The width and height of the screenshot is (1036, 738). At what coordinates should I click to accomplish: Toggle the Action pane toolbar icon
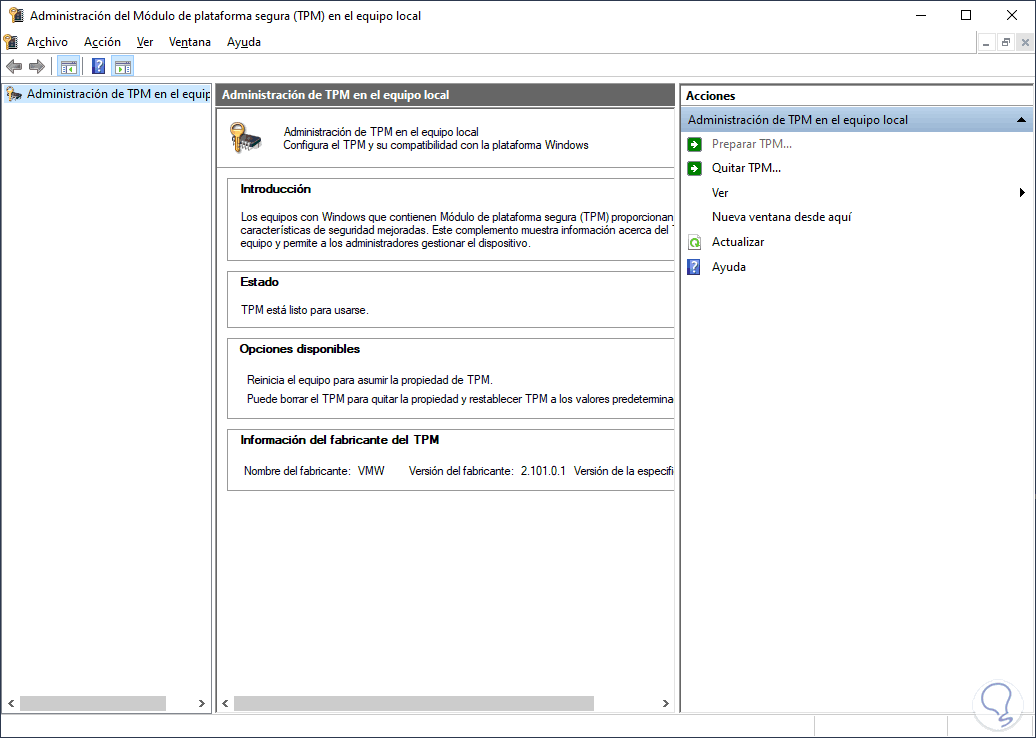(123, 66)
